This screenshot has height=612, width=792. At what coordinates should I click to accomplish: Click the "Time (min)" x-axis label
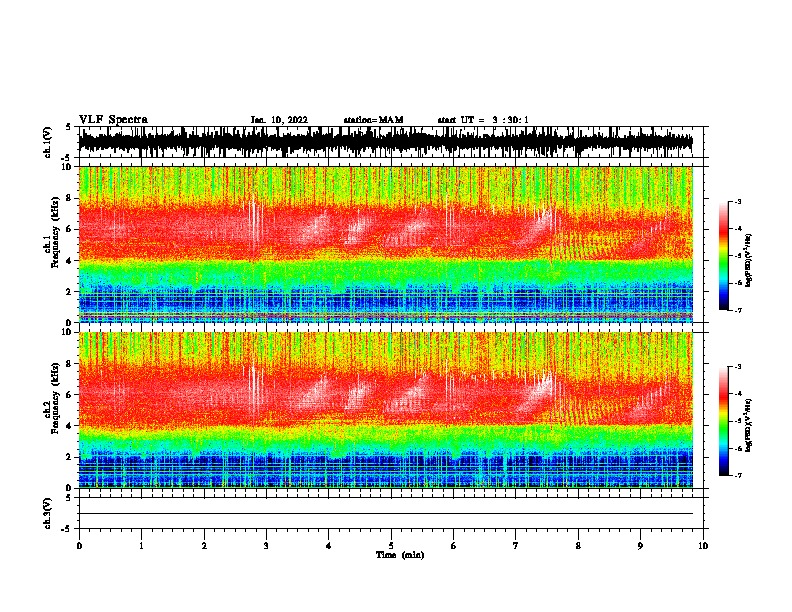400,555
